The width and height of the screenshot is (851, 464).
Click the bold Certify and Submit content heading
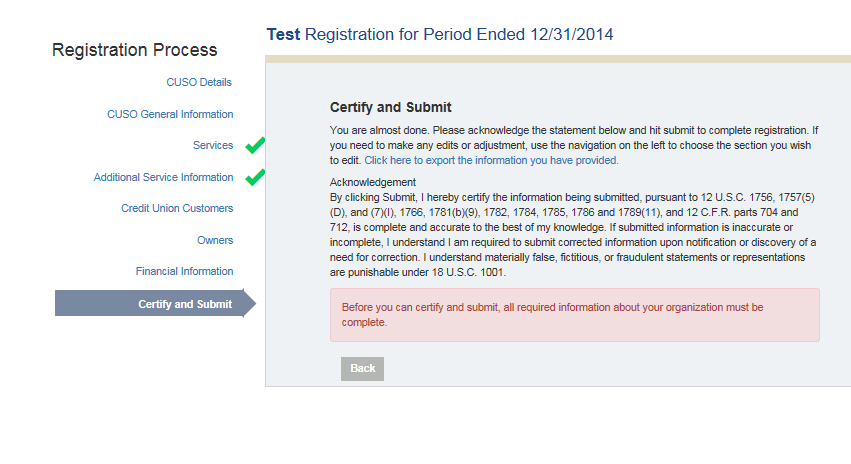click(391, 107)
